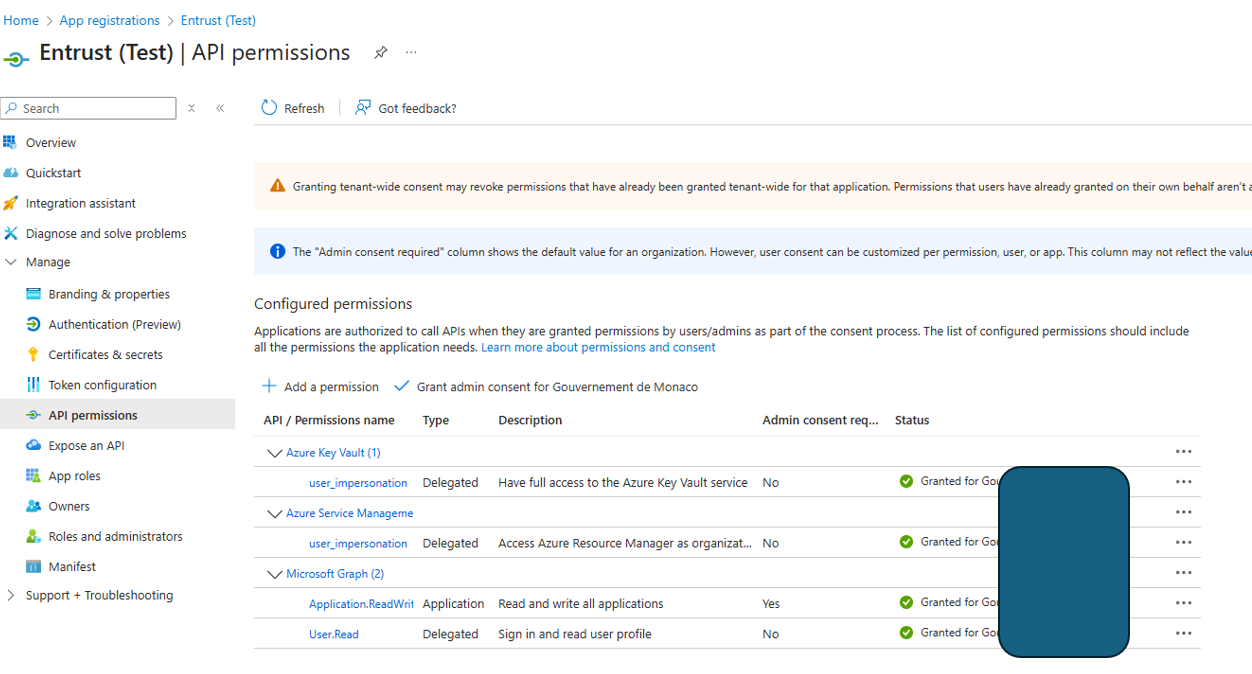This screenshot has width=1252, height=674.
Task: Open the Got feedback? option
Action: tap(406, 108)
